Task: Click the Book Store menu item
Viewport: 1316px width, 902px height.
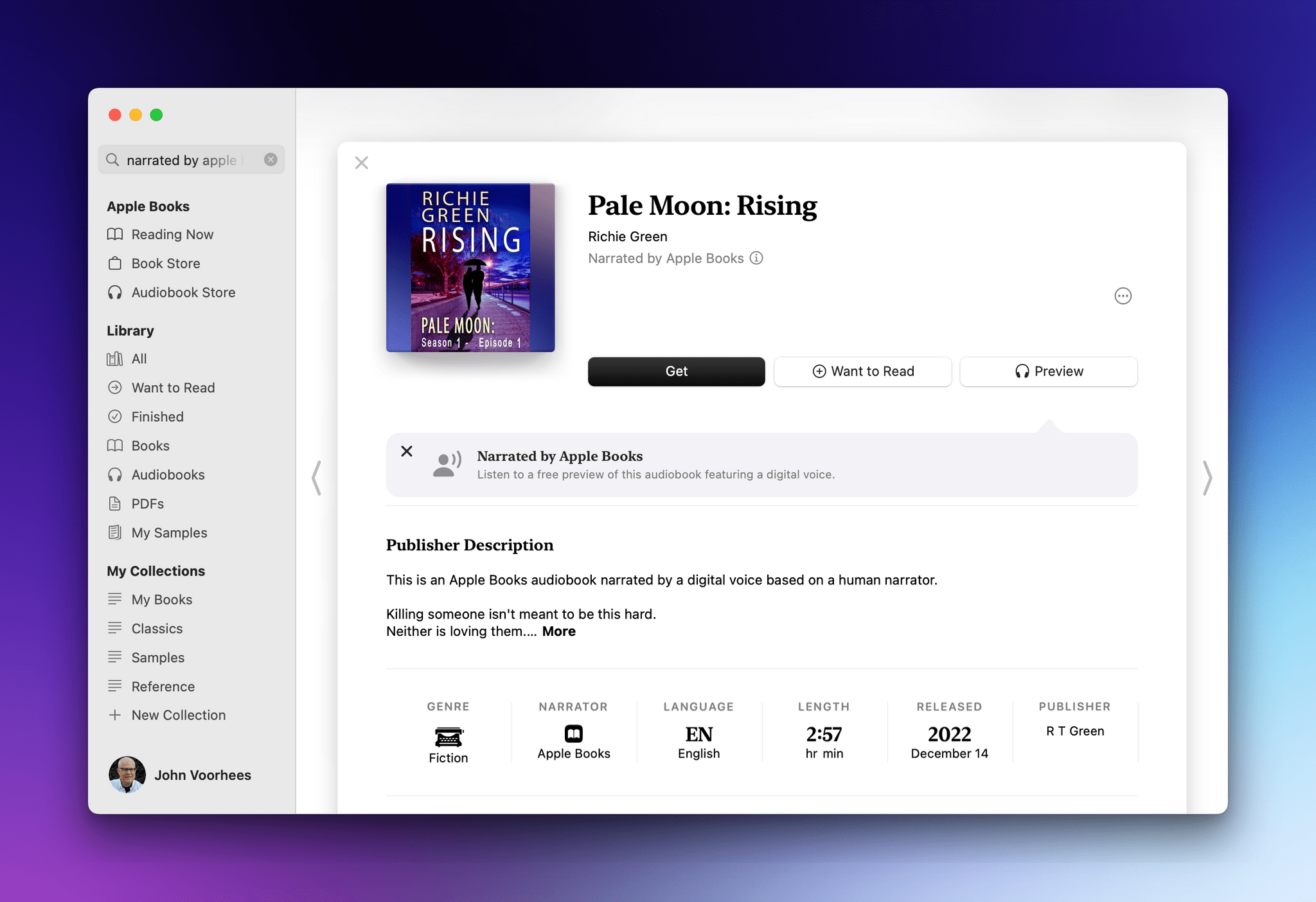Action: 167,262
